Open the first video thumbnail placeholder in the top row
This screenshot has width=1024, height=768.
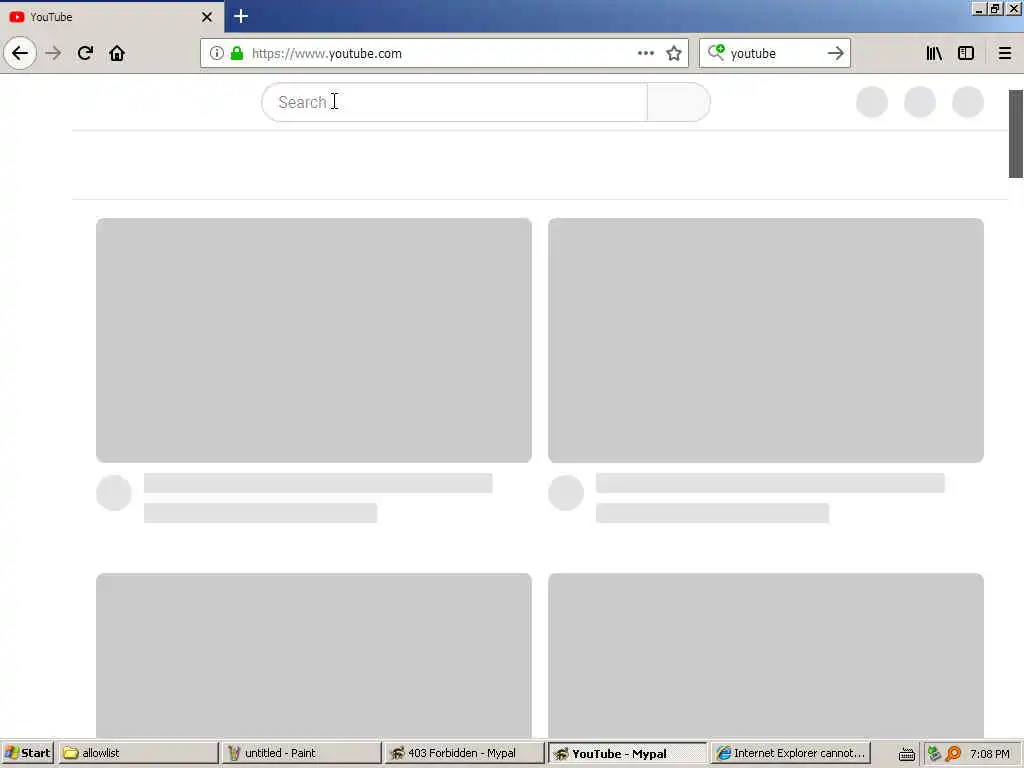[313, 340]
